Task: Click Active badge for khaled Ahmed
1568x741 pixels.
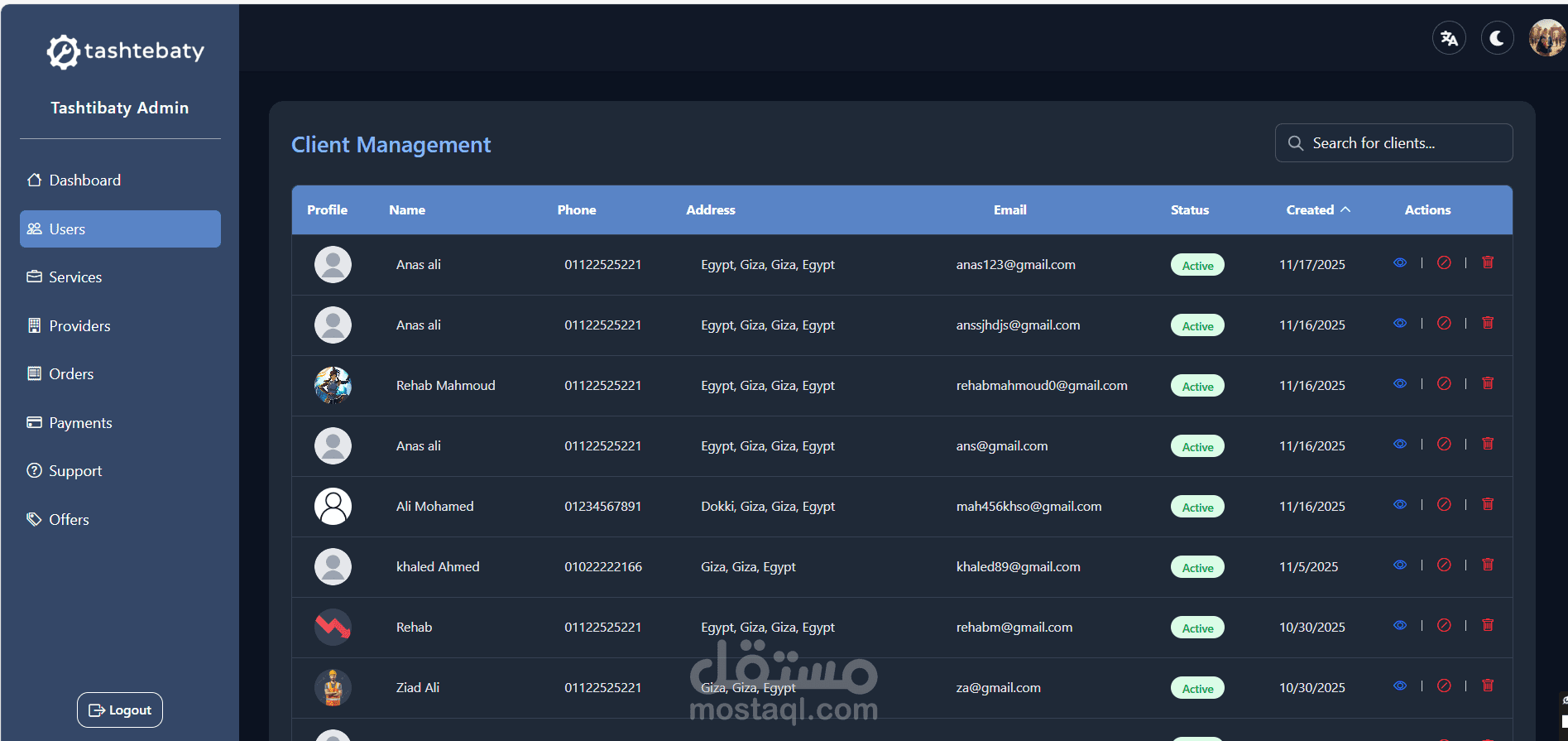Action: click(x=1197, y=567)
